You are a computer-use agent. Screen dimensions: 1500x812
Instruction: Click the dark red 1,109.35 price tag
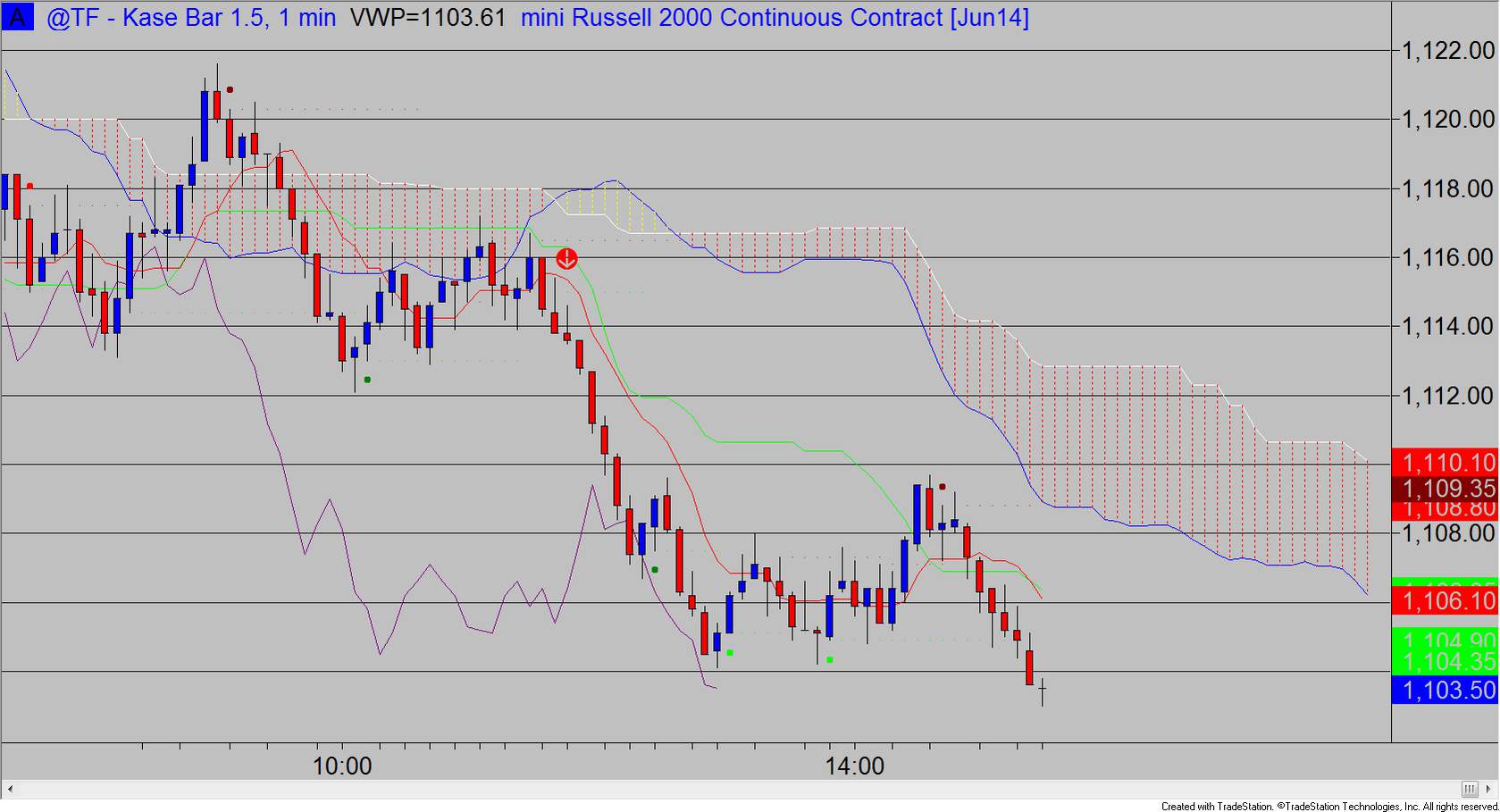point(1446,489)
